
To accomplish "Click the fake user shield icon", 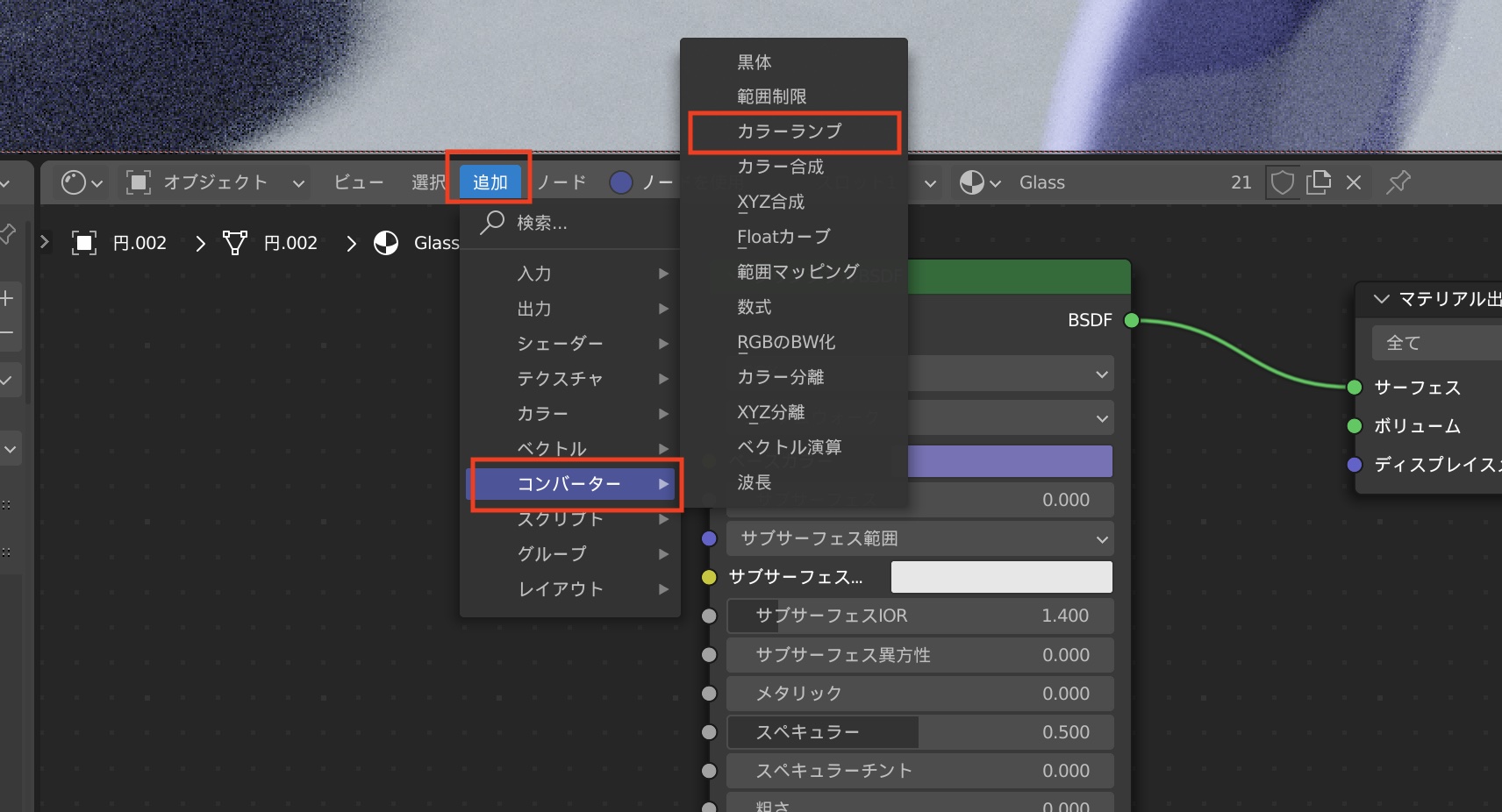I will 1283,182.
